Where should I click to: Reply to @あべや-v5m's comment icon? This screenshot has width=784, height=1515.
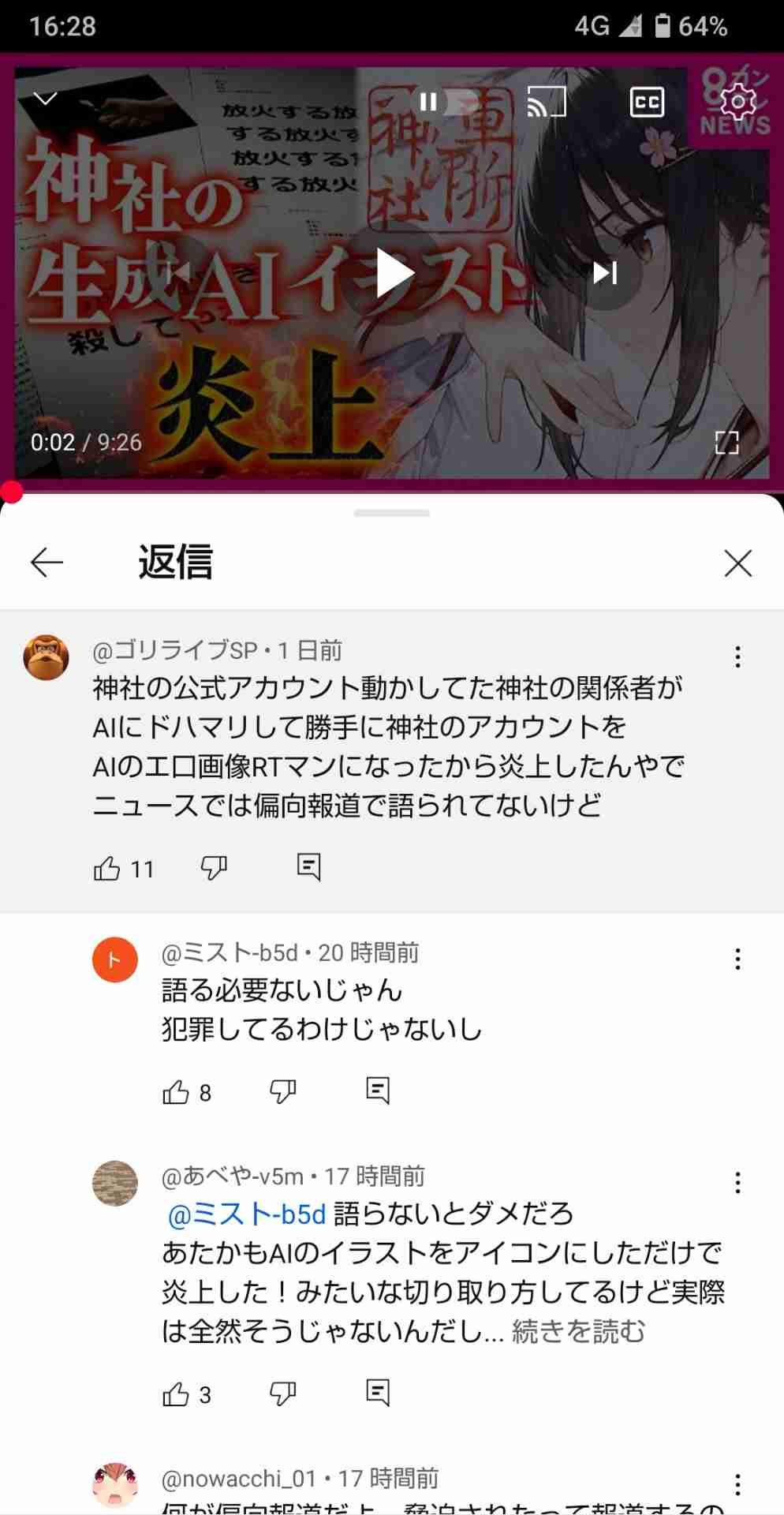tap(378, 1393)
